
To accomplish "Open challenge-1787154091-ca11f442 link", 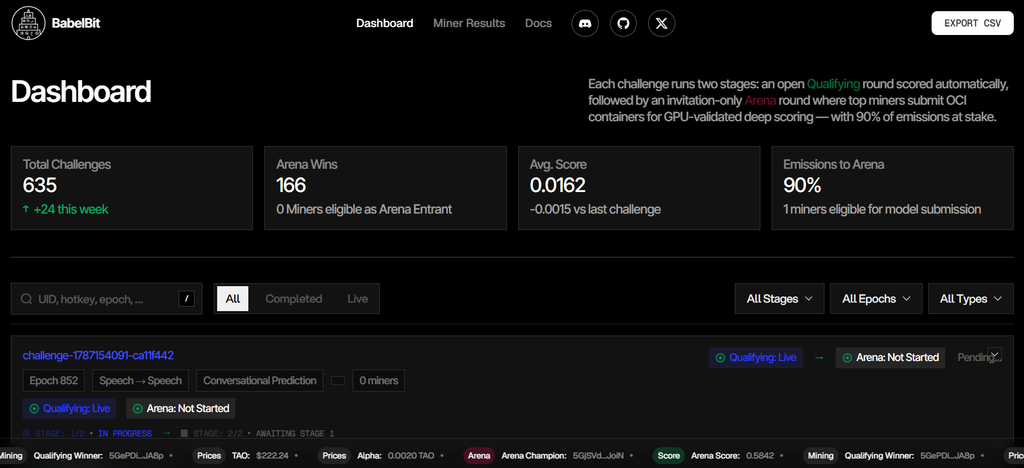I will 98,356.
